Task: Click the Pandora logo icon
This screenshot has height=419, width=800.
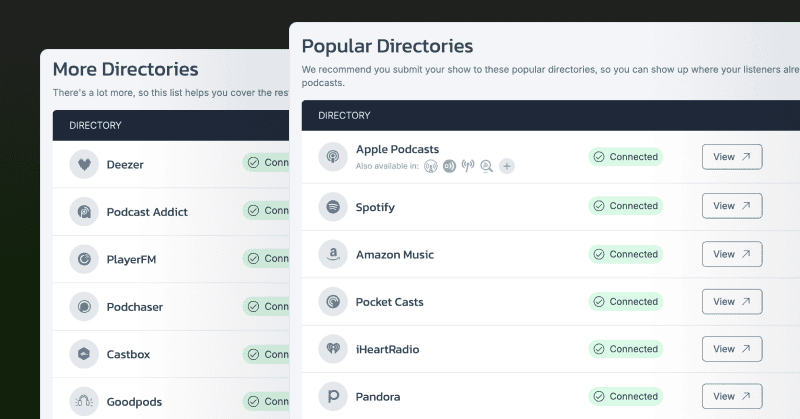Action: [333, 397]
